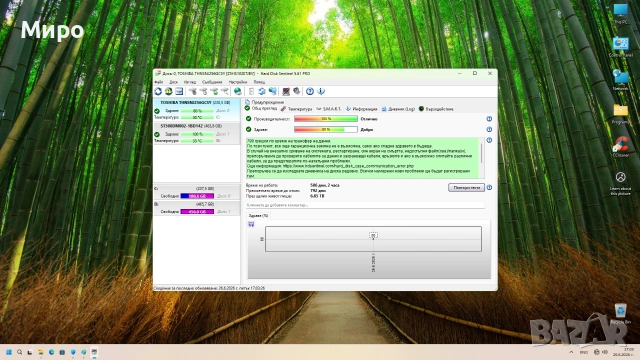Click info icon next to repeat test button

[489, 187]
